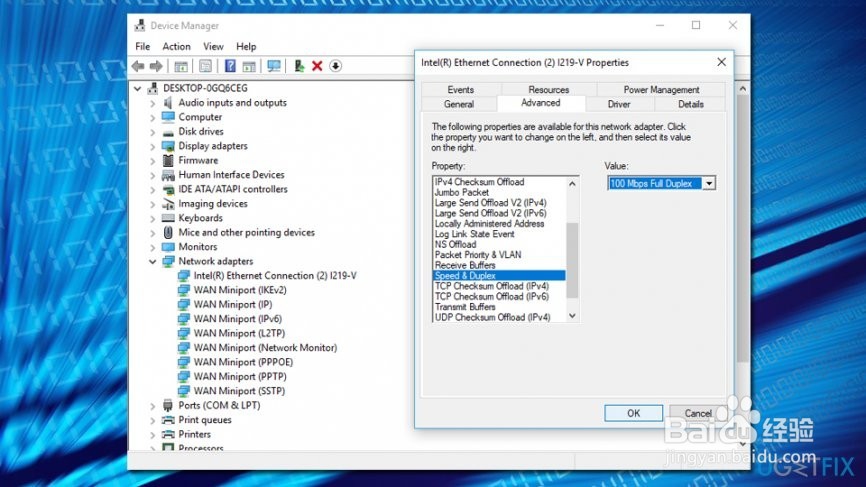Viewport: 866px width, 487px height.
Task: Click the Properties sheet toolbar icon
Action: [205, 66]
